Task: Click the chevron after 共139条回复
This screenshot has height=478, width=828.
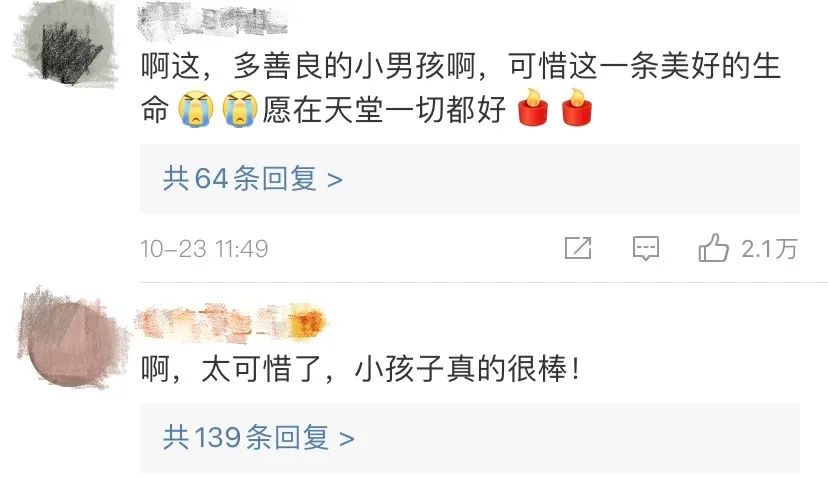Action: click(x=346, y=439)
